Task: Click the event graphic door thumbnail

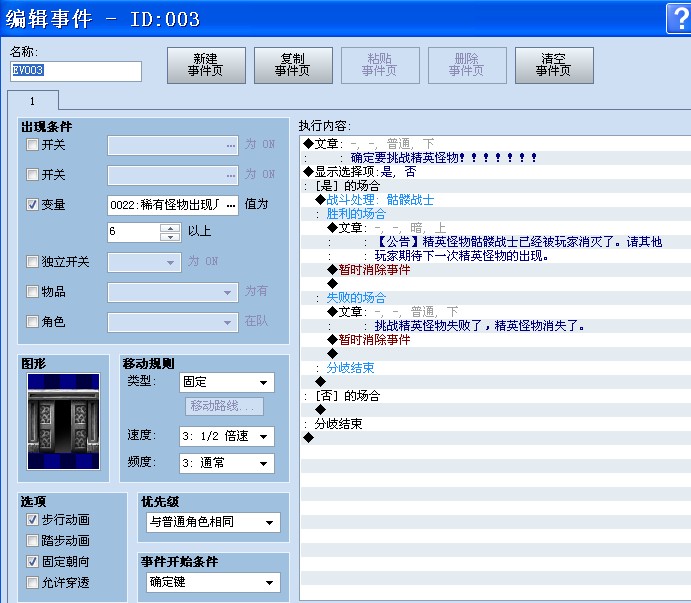Action: coord(63,421)
